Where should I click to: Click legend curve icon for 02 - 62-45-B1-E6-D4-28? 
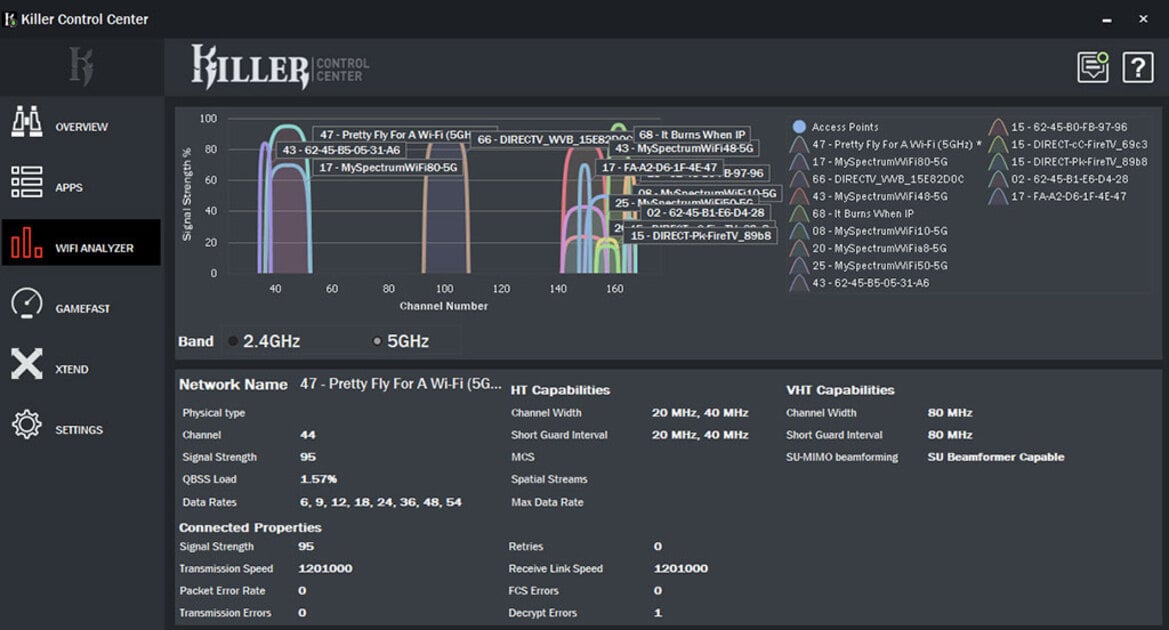[x=998, y=179]
